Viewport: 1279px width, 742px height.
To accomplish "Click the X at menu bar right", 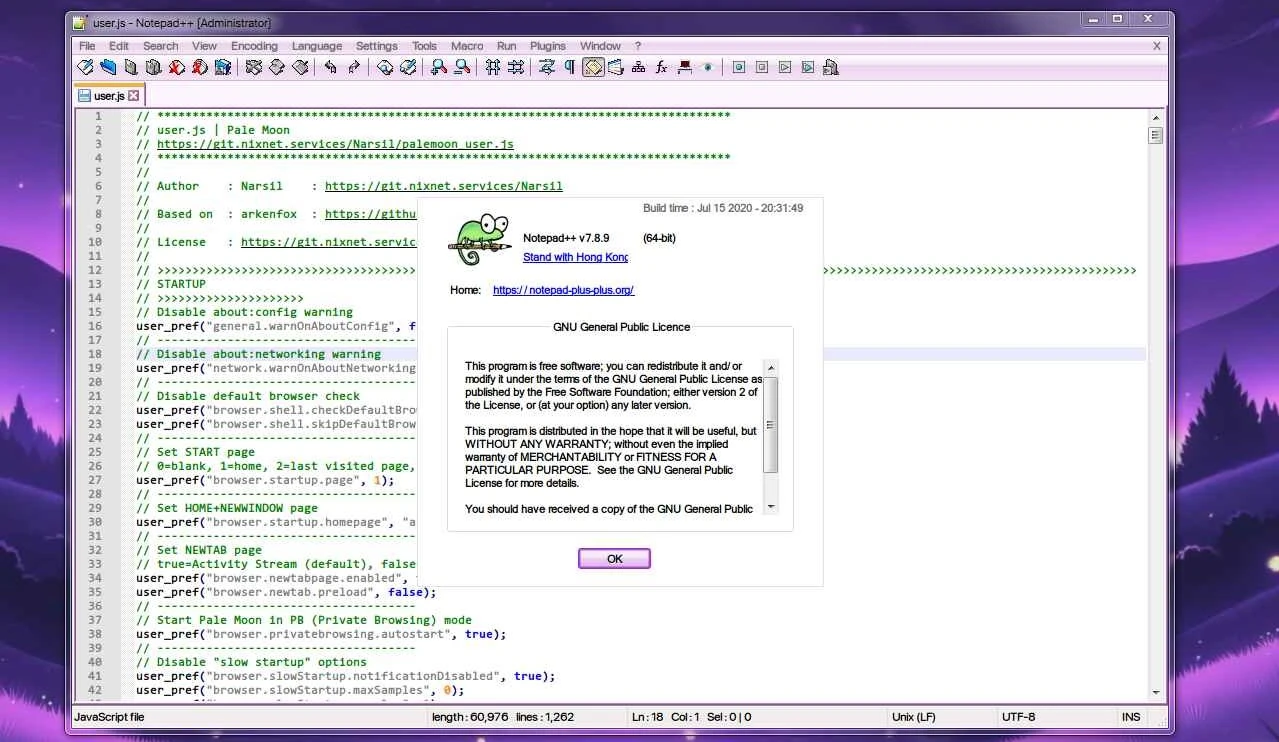I will [x=1157, y=46].
